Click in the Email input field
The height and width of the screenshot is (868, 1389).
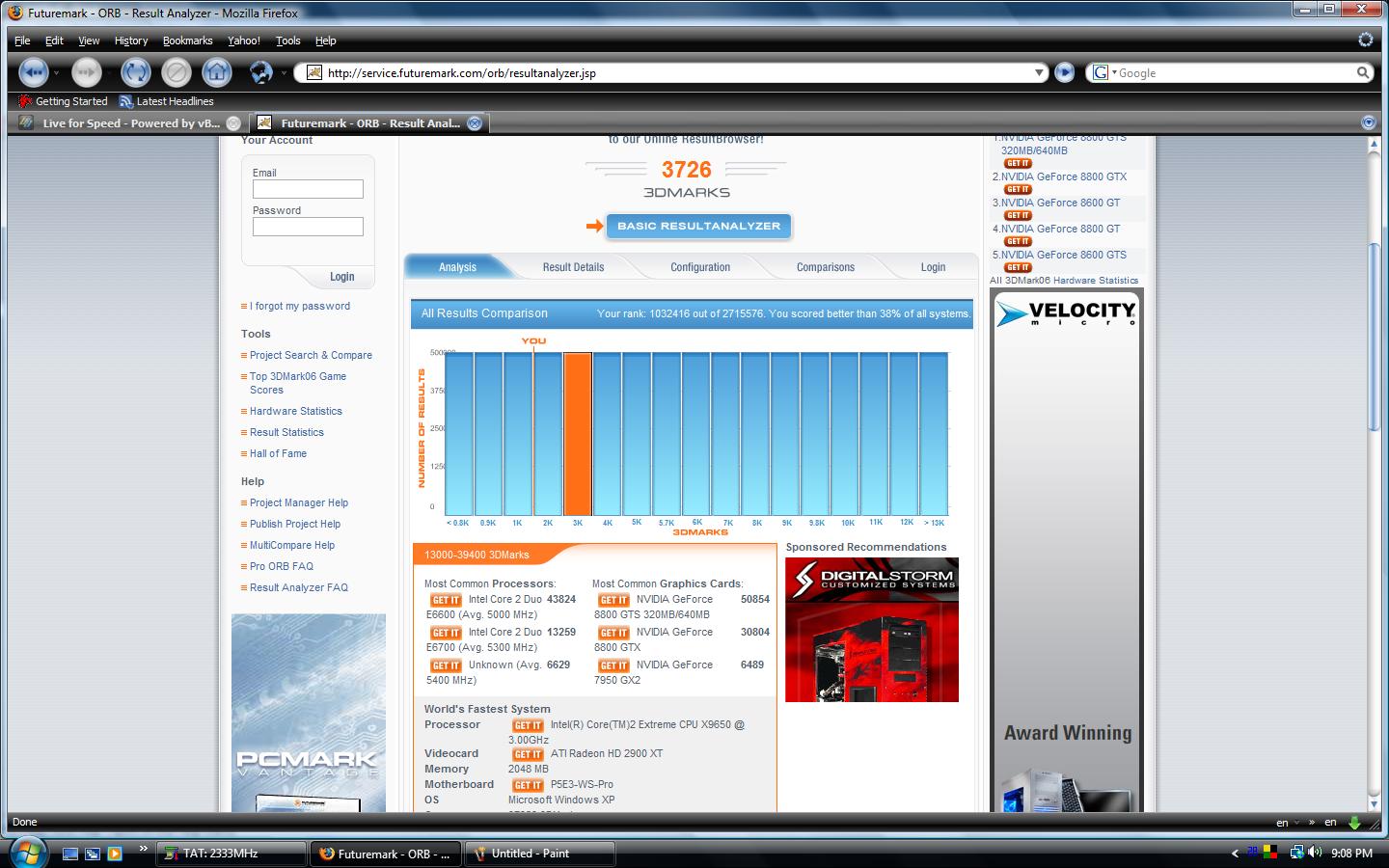tap(308, 189)
